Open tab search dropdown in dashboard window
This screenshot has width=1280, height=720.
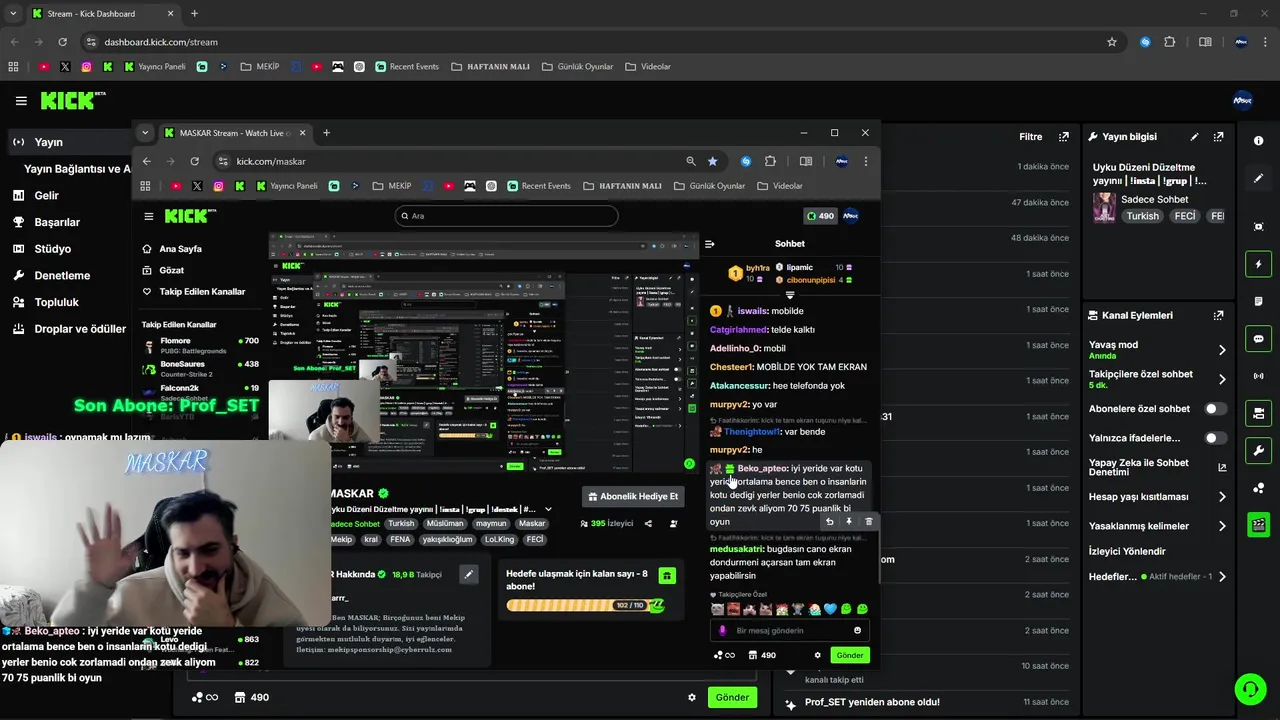click(13, 14)
